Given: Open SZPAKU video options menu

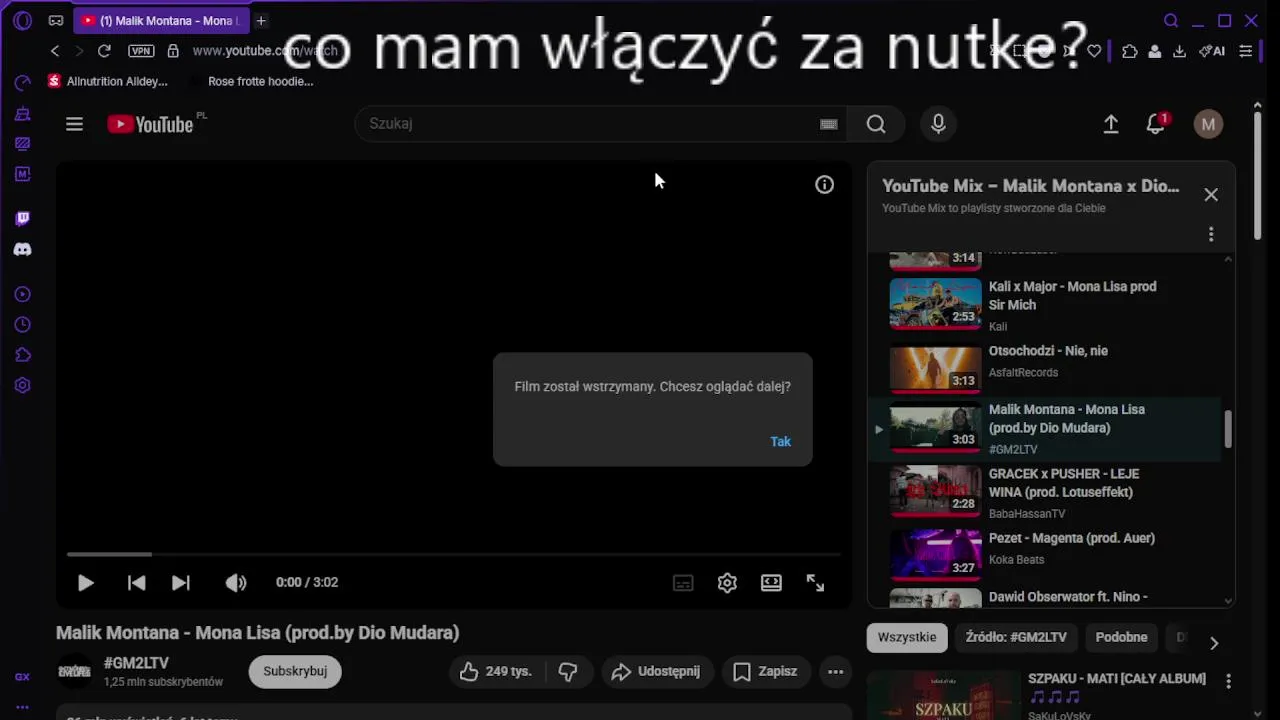Looking at the screenshot, I should click(x=1228, y=682).
